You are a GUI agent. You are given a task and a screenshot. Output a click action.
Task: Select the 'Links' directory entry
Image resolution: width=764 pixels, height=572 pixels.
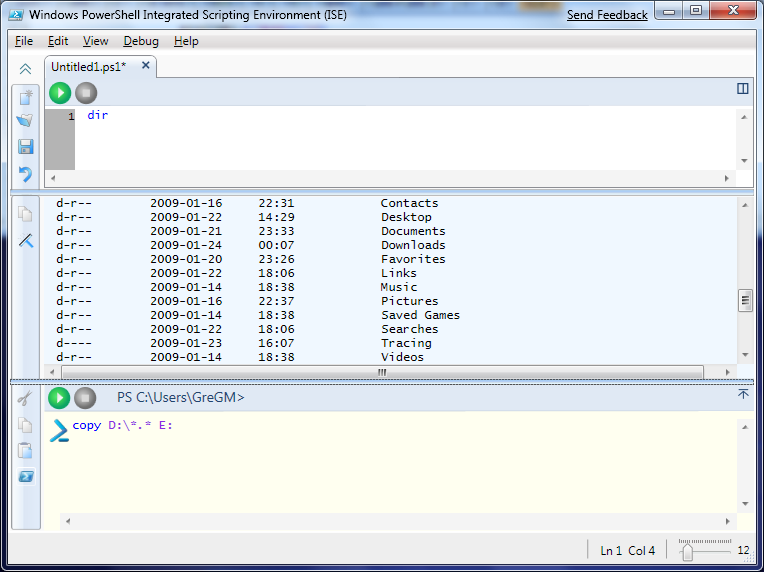(x=399, y=273)
